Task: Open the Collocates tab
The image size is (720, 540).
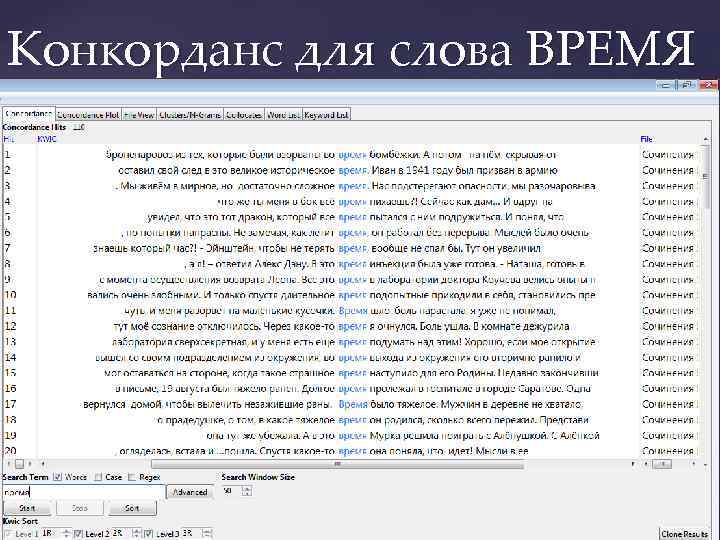Action: point(244,115)
